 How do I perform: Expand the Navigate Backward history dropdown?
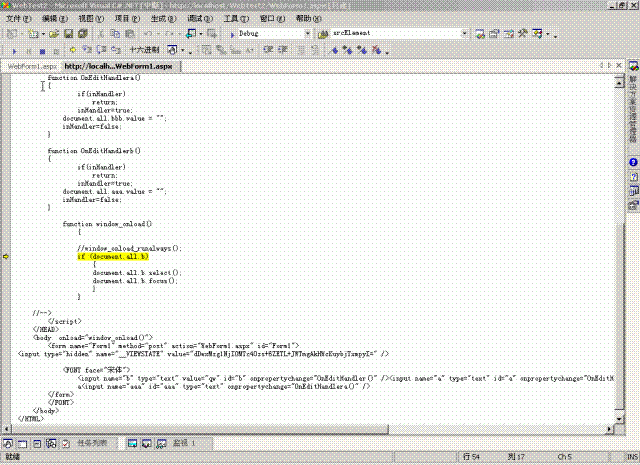click(200, 34)
